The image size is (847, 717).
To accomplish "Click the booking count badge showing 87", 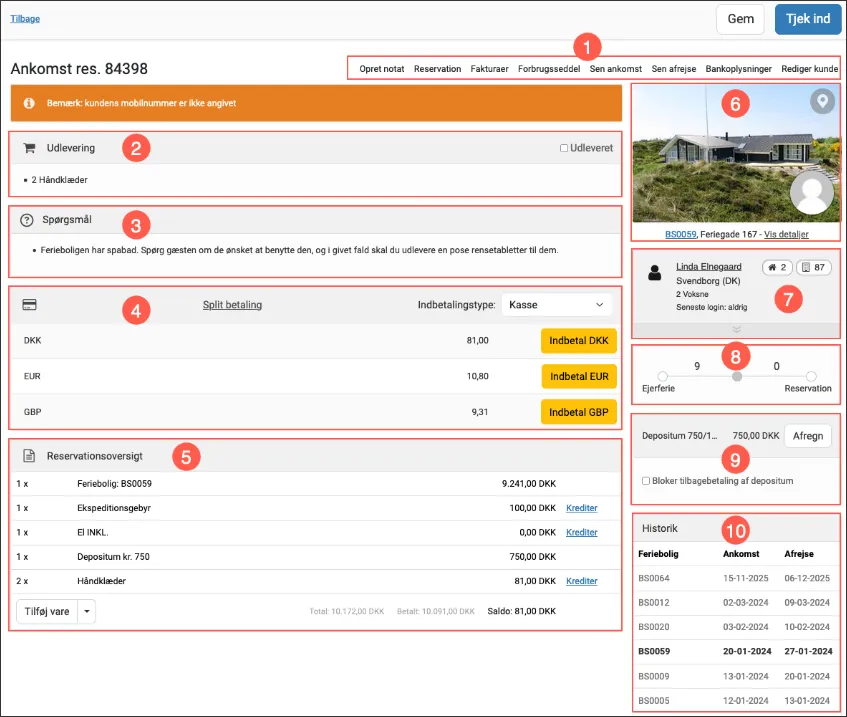I will pos(813,268).
